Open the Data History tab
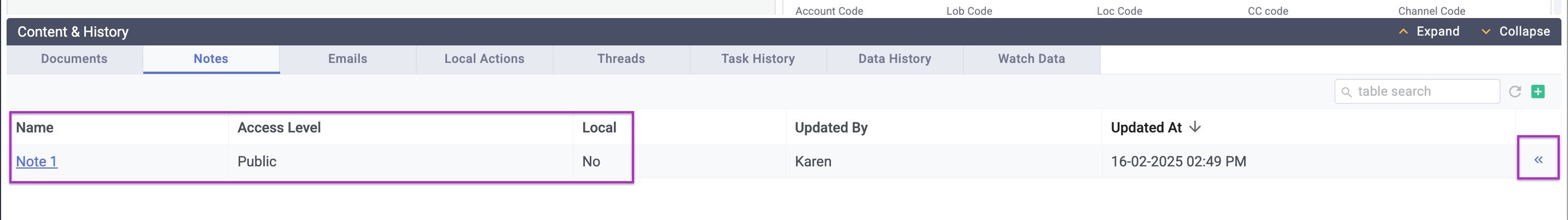The image size is (1568, 220). 895,59
